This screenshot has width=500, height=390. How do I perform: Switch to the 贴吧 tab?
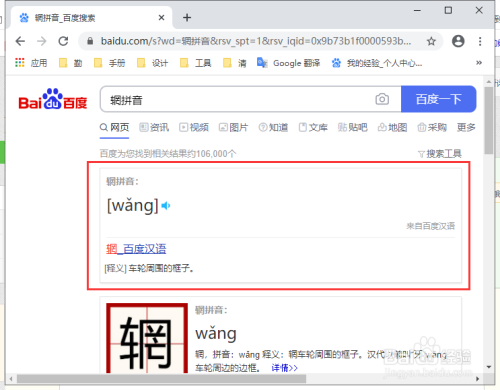point(352,127)
